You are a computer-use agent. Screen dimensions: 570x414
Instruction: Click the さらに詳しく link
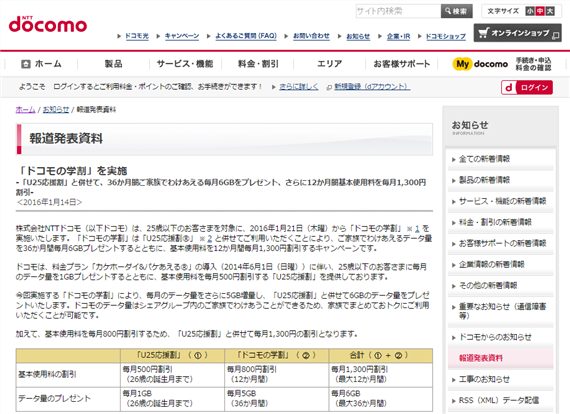[x=298, y=87]
